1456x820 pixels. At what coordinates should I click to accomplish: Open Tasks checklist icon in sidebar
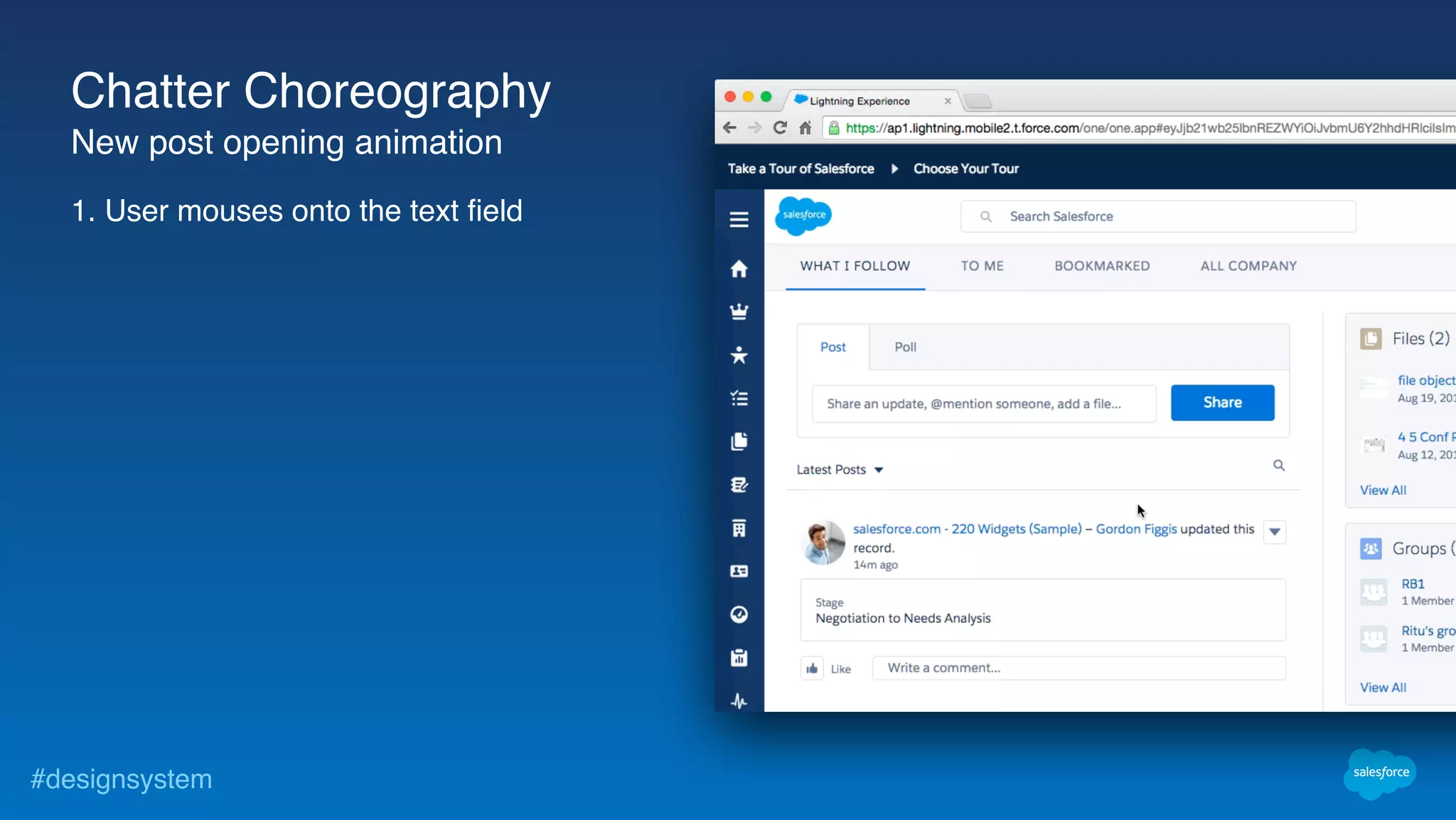pos(739,398)
